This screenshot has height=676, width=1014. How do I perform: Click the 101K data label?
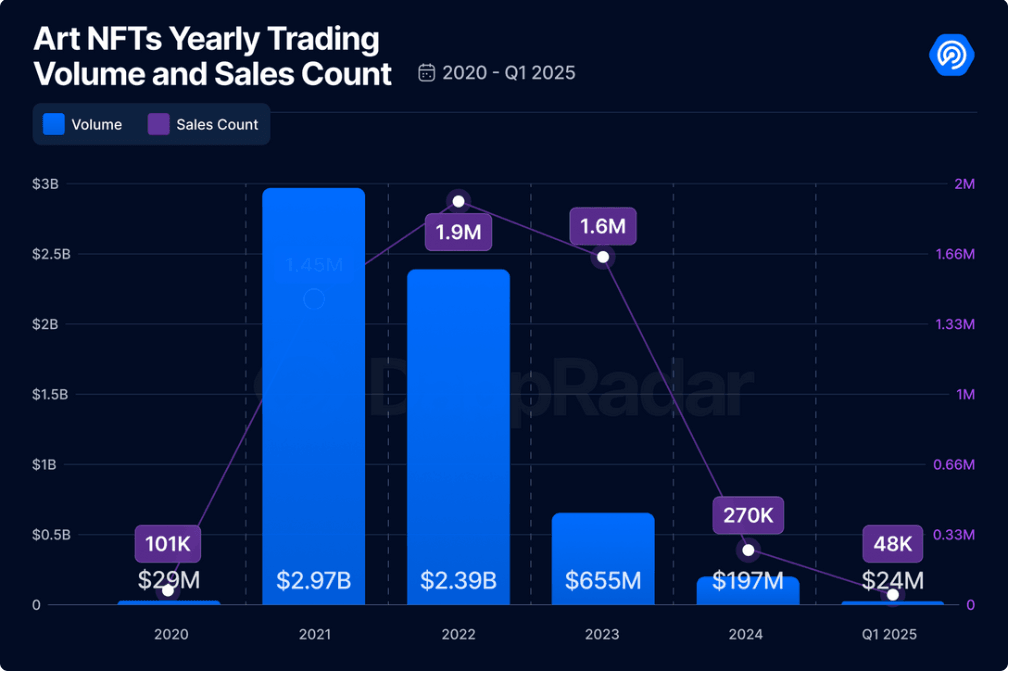point(168,544)
